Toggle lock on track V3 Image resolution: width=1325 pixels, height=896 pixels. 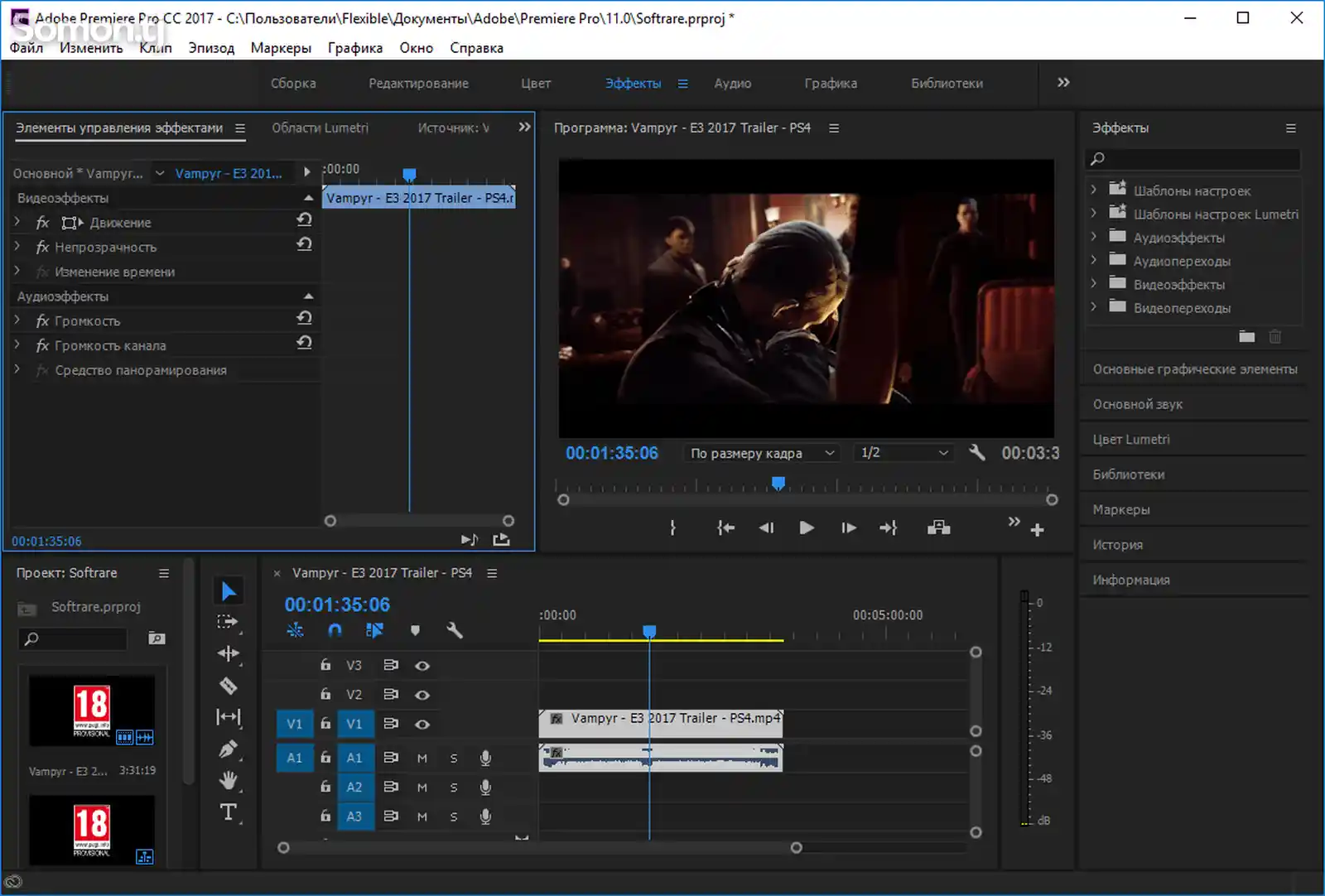pos(325,664)
